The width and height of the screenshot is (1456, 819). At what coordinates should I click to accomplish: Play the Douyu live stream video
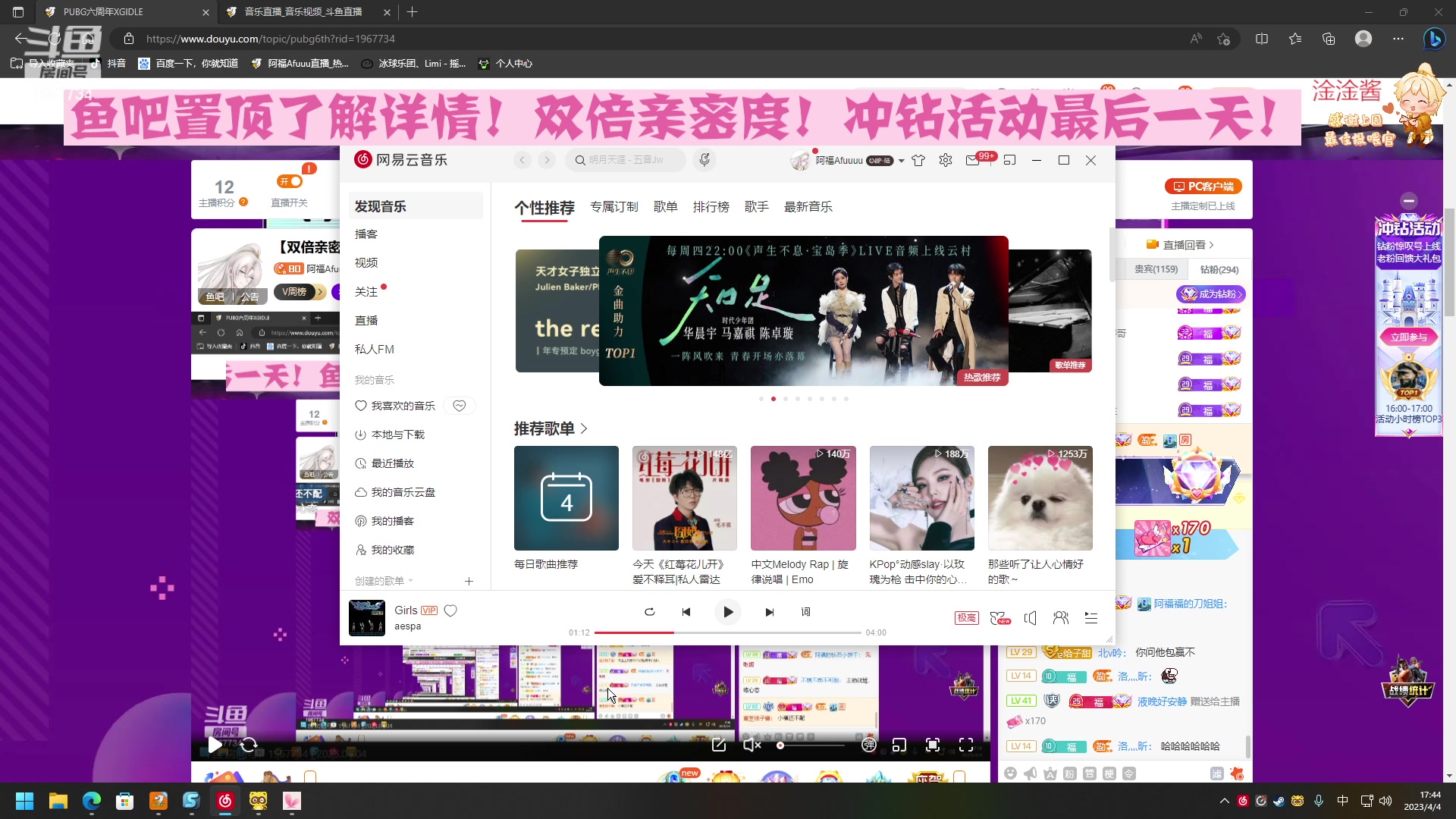[215, 745]
